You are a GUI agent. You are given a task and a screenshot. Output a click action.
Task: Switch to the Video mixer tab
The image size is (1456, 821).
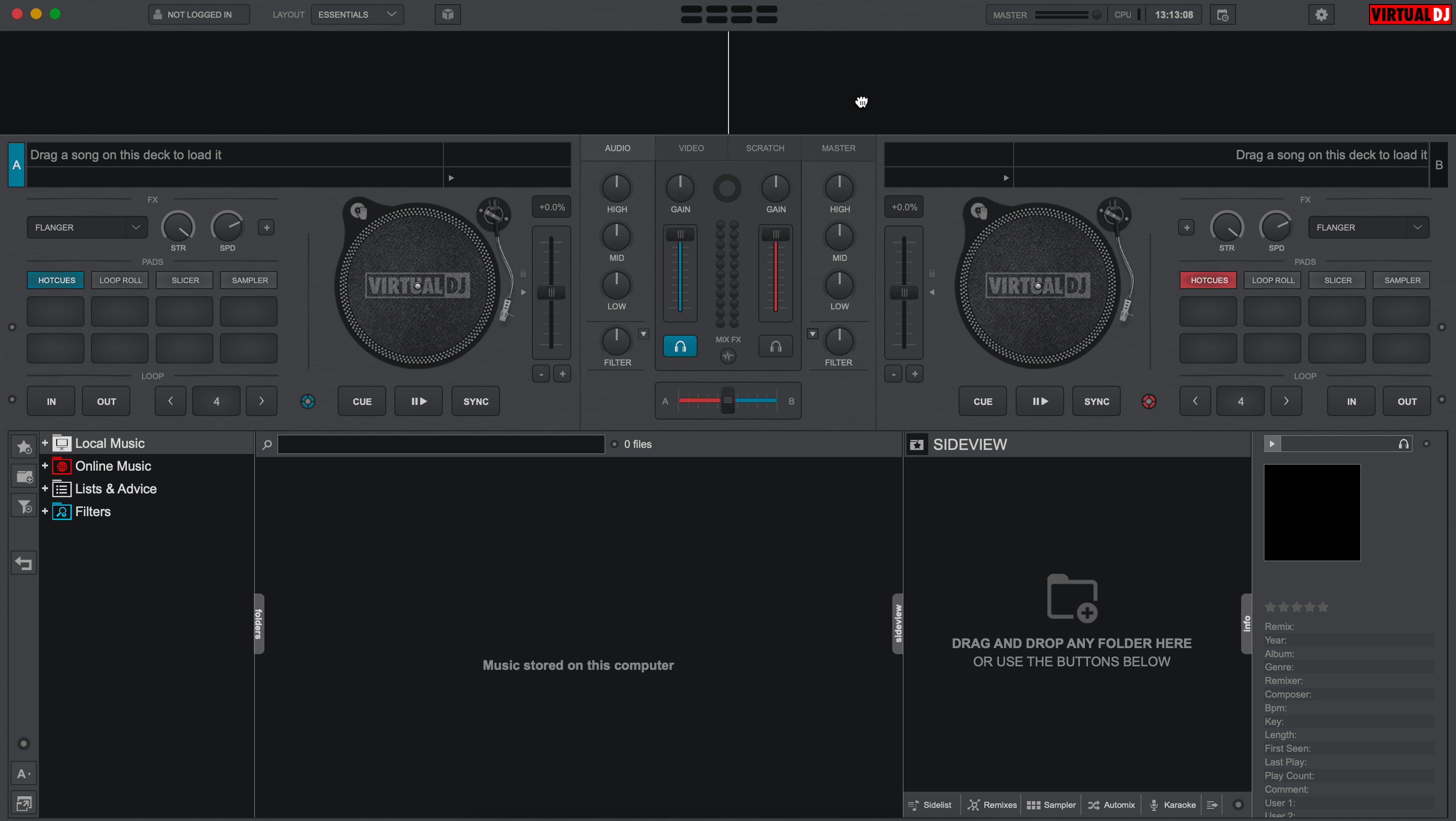click(x=691, y=148)
